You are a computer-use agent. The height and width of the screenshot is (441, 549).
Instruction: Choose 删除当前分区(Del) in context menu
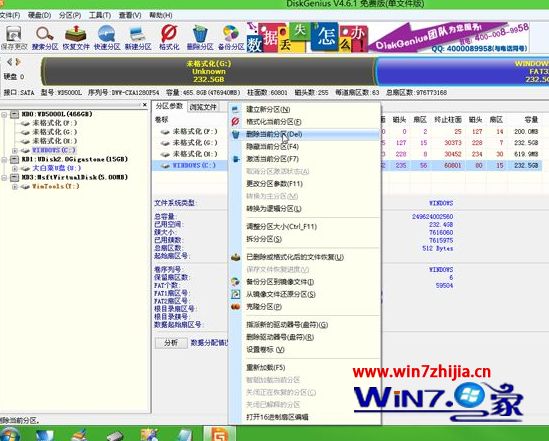tap(305, 134)
